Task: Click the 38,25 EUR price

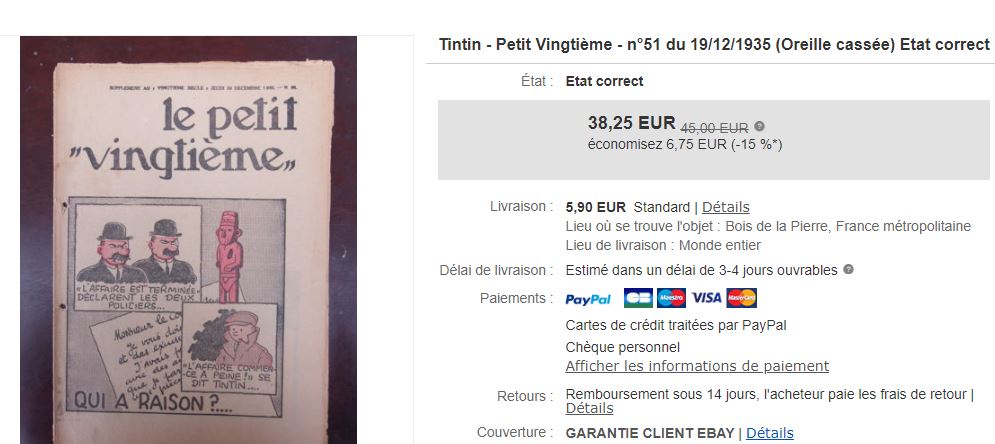Action: pyautogui.click(x=631, y=122)
